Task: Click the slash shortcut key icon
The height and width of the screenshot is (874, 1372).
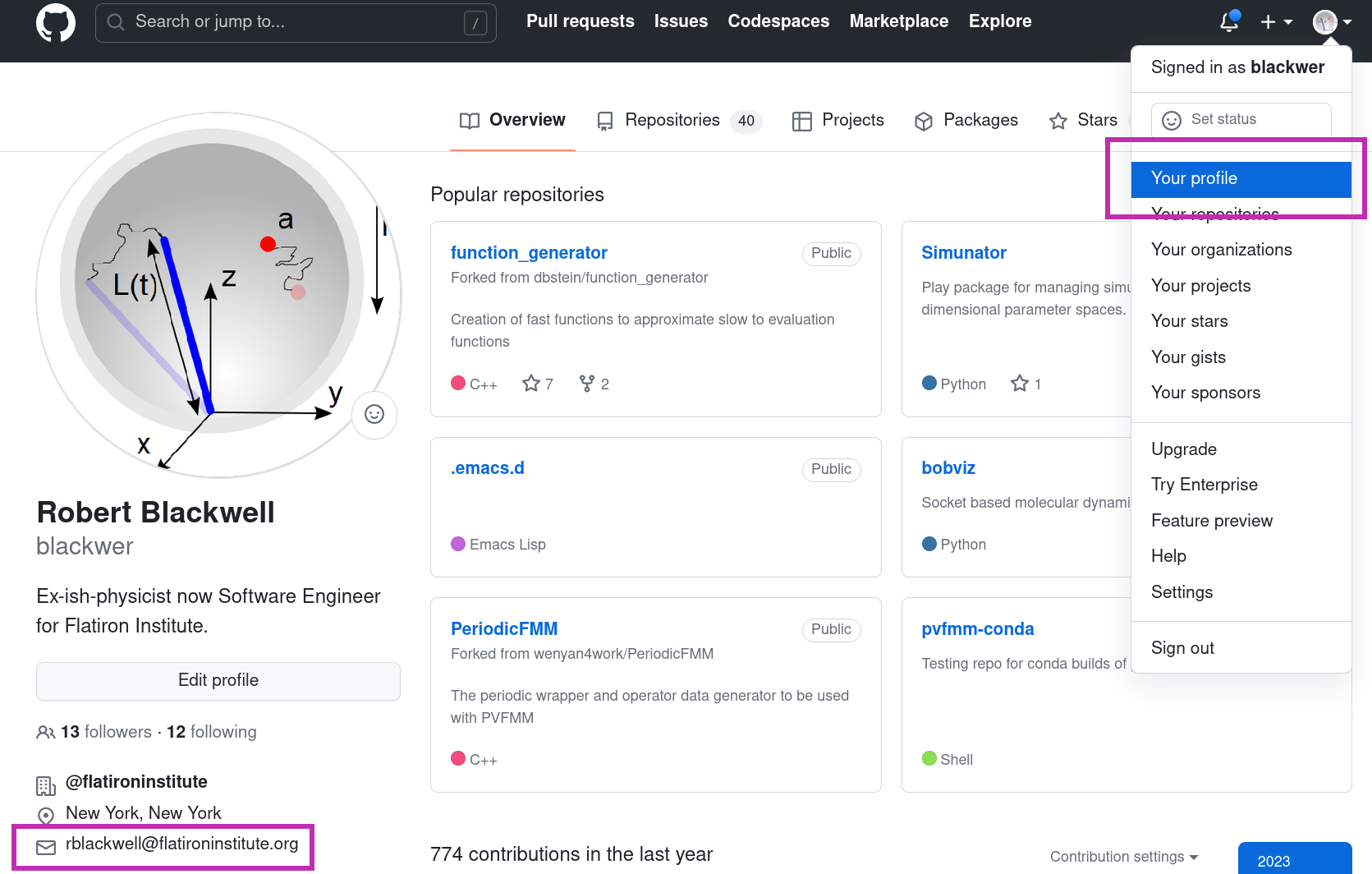Action: point(475,22)
